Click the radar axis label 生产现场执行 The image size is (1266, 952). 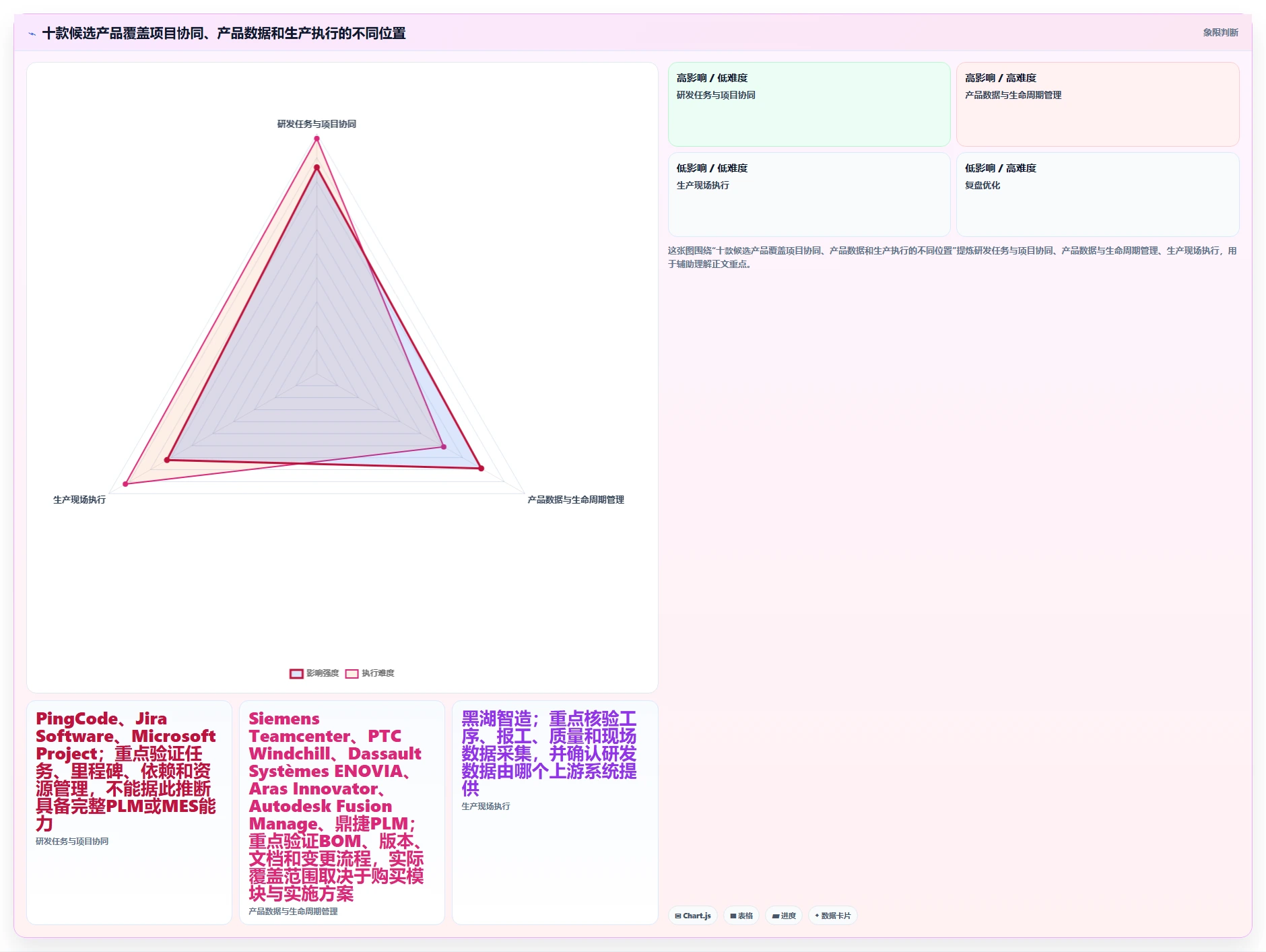click(79, 500)
